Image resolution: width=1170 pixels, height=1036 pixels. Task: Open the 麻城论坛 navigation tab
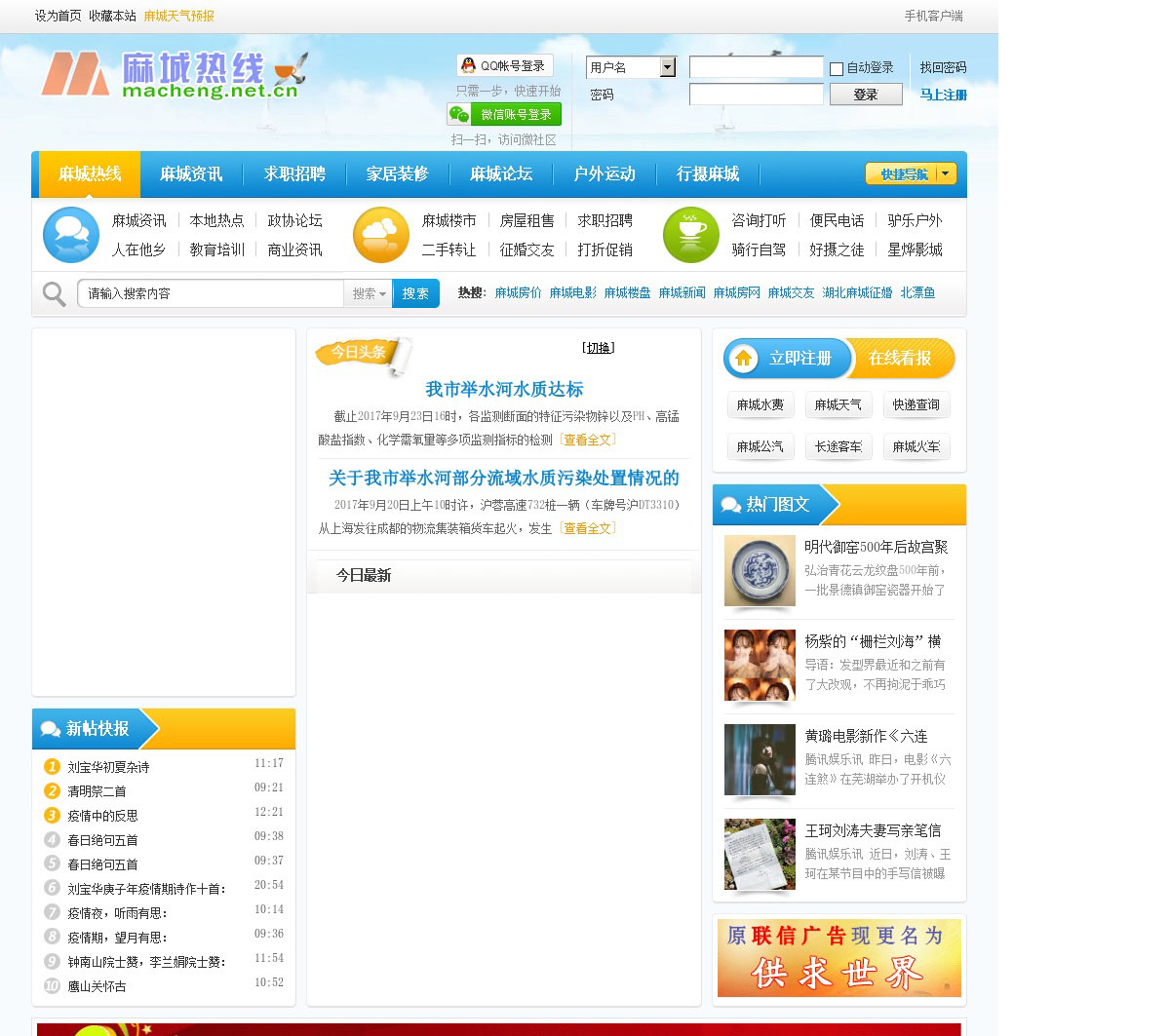501,173
